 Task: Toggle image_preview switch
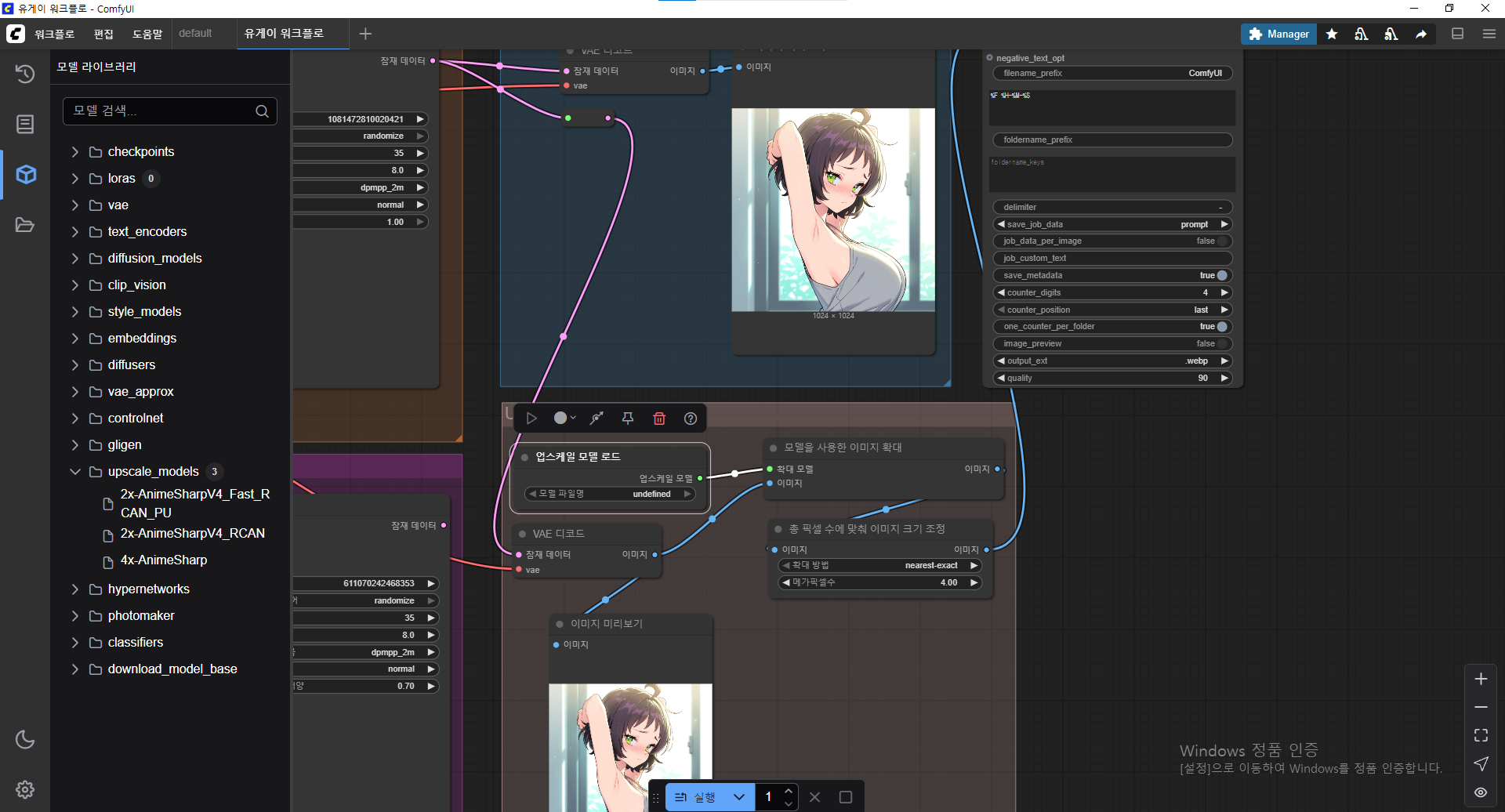coord(1222,343)
